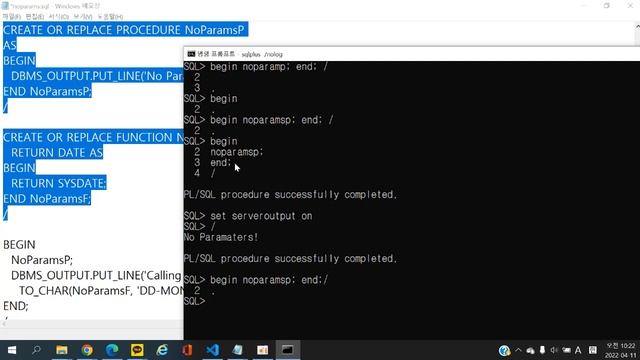Click 'No Paramaters!' output in the console

tap(221, 237)
